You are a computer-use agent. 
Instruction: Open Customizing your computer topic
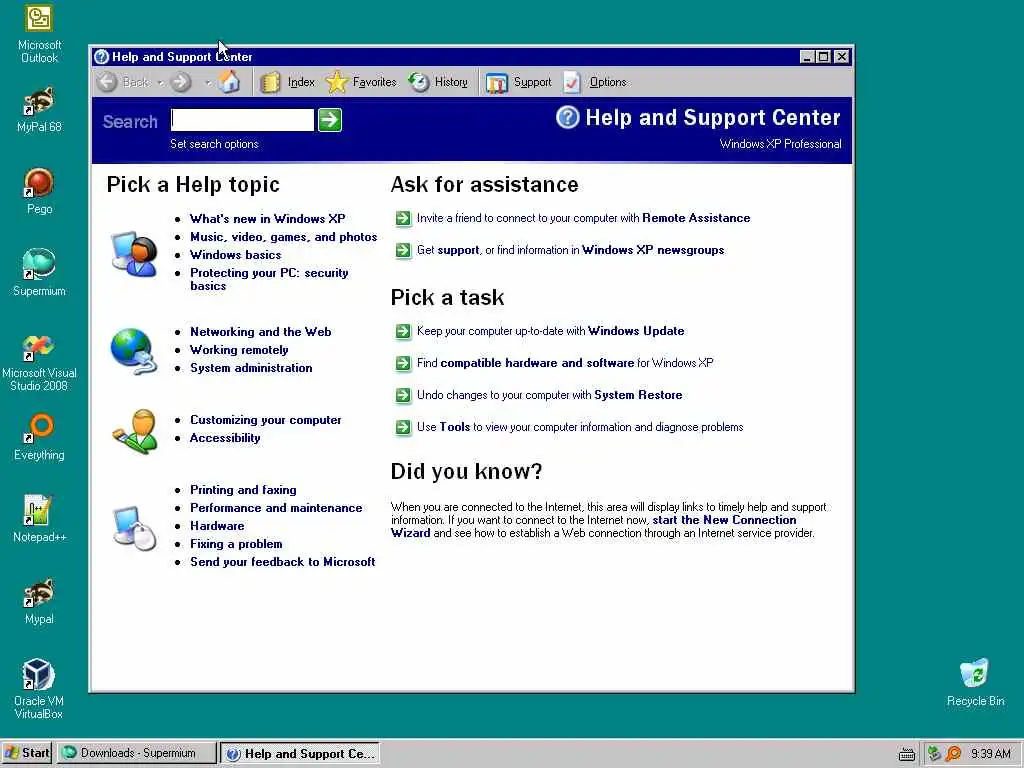[266, 420]
